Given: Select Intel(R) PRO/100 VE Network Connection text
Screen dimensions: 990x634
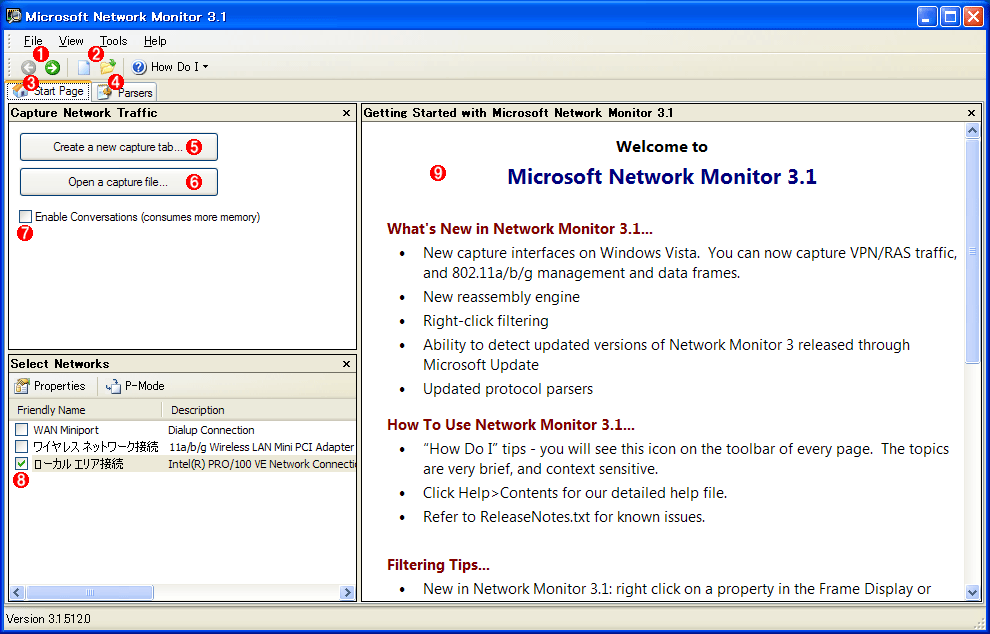Looking at the screenshot, I should [x=261, y=464].
